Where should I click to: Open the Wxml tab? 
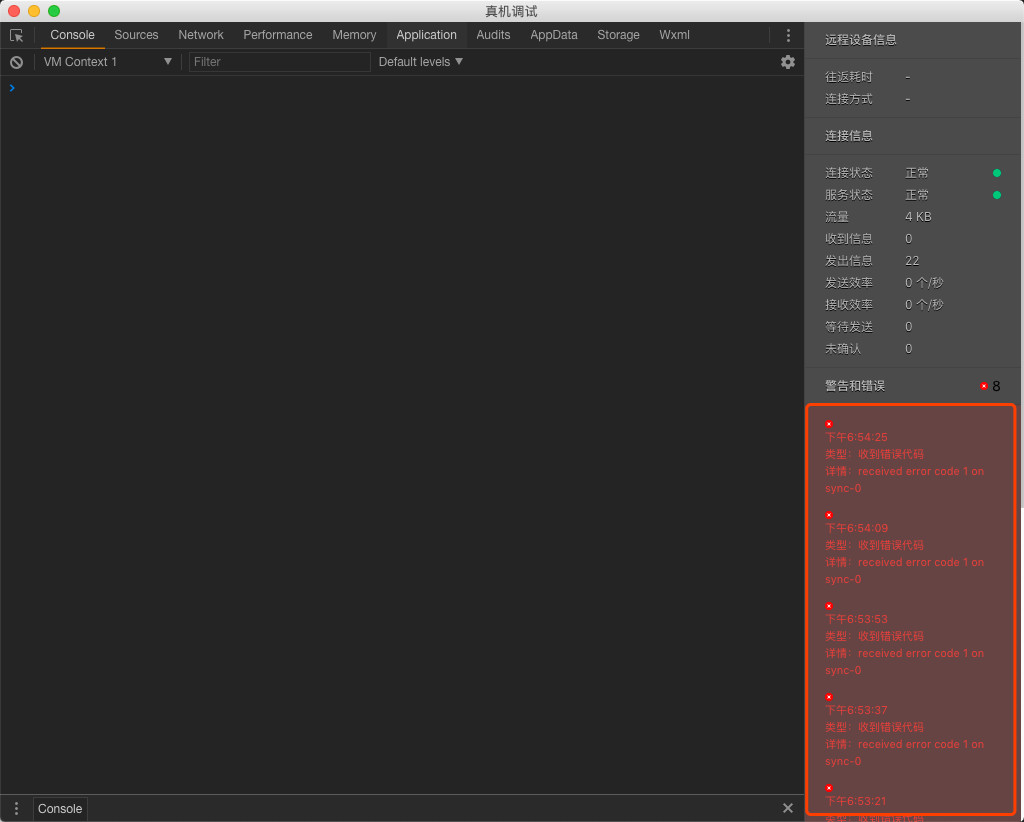pos(674,35)
